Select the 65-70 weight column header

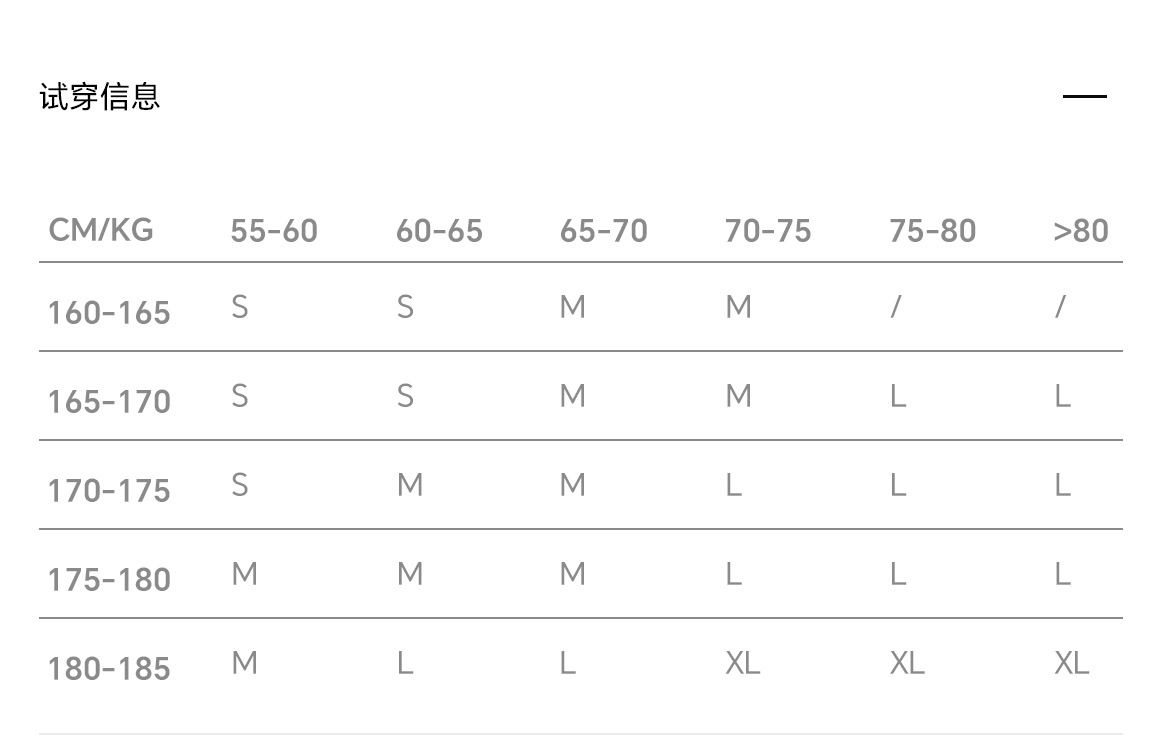604,231
